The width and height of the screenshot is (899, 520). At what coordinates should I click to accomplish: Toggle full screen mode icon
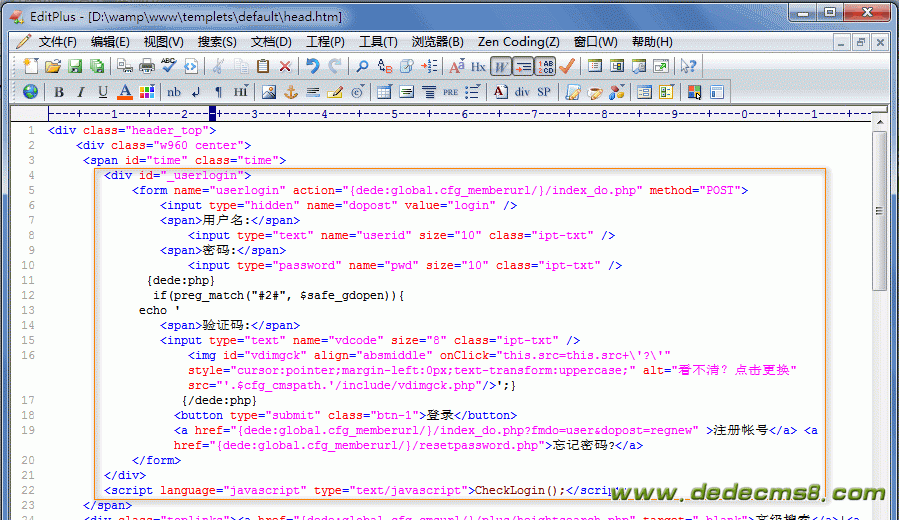click(660, 67)
